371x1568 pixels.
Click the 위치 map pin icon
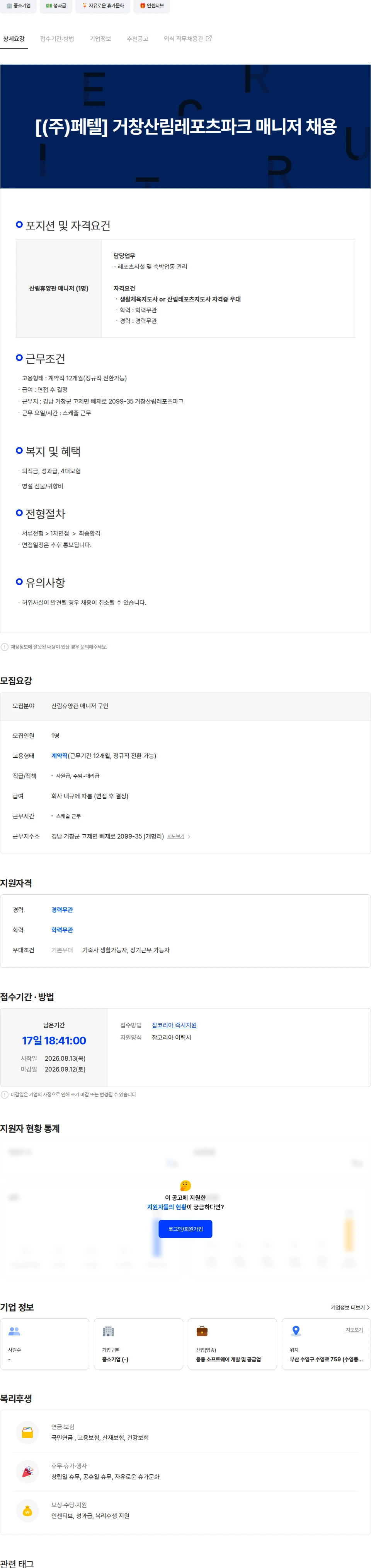pos(296,1331)
